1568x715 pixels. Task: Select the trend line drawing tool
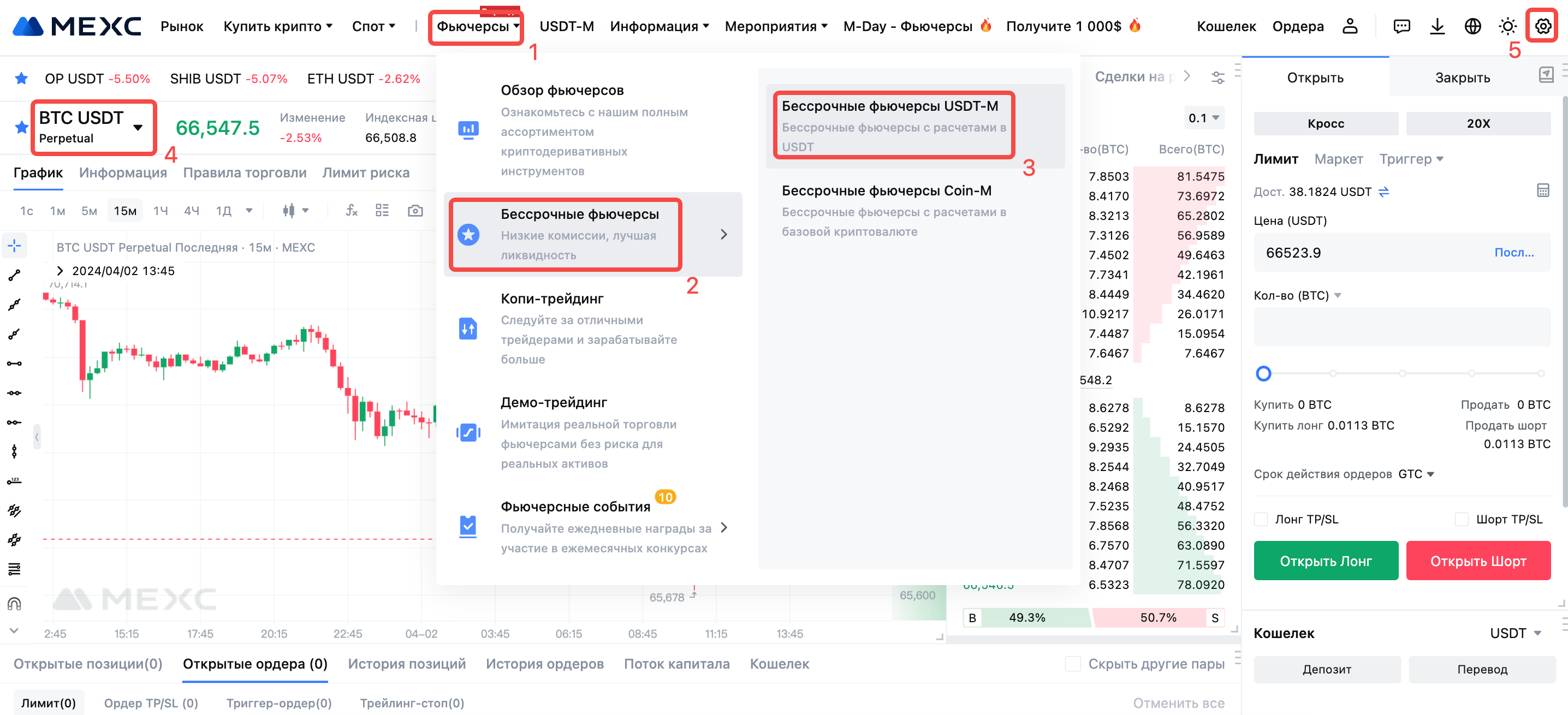click(x=15, y=276)
